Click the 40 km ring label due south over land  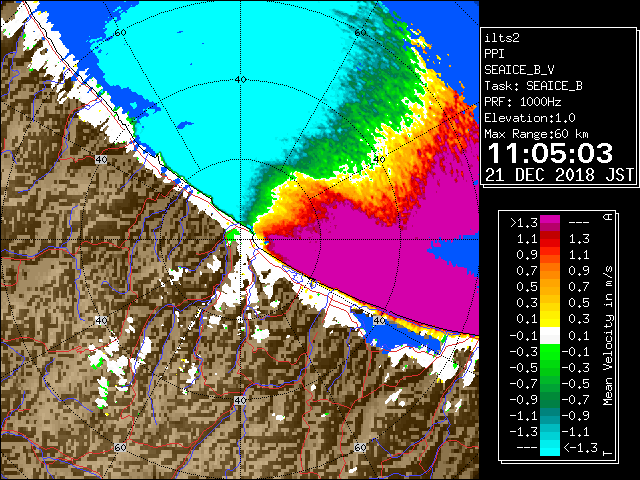tap(240, 400)
